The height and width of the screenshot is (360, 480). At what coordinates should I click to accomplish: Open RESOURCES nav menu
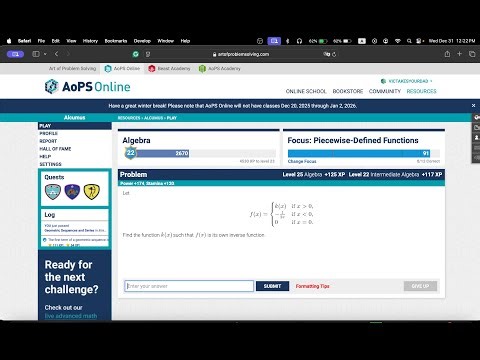click(421, 91)
